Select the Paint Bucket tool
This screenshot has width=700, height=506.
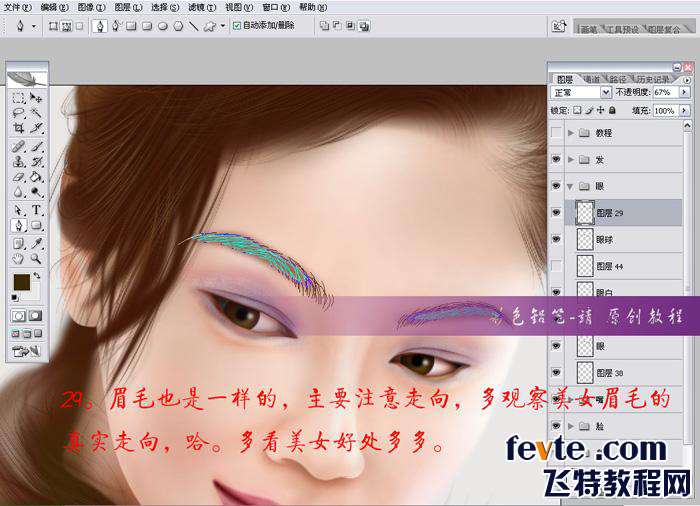point(36,177)
